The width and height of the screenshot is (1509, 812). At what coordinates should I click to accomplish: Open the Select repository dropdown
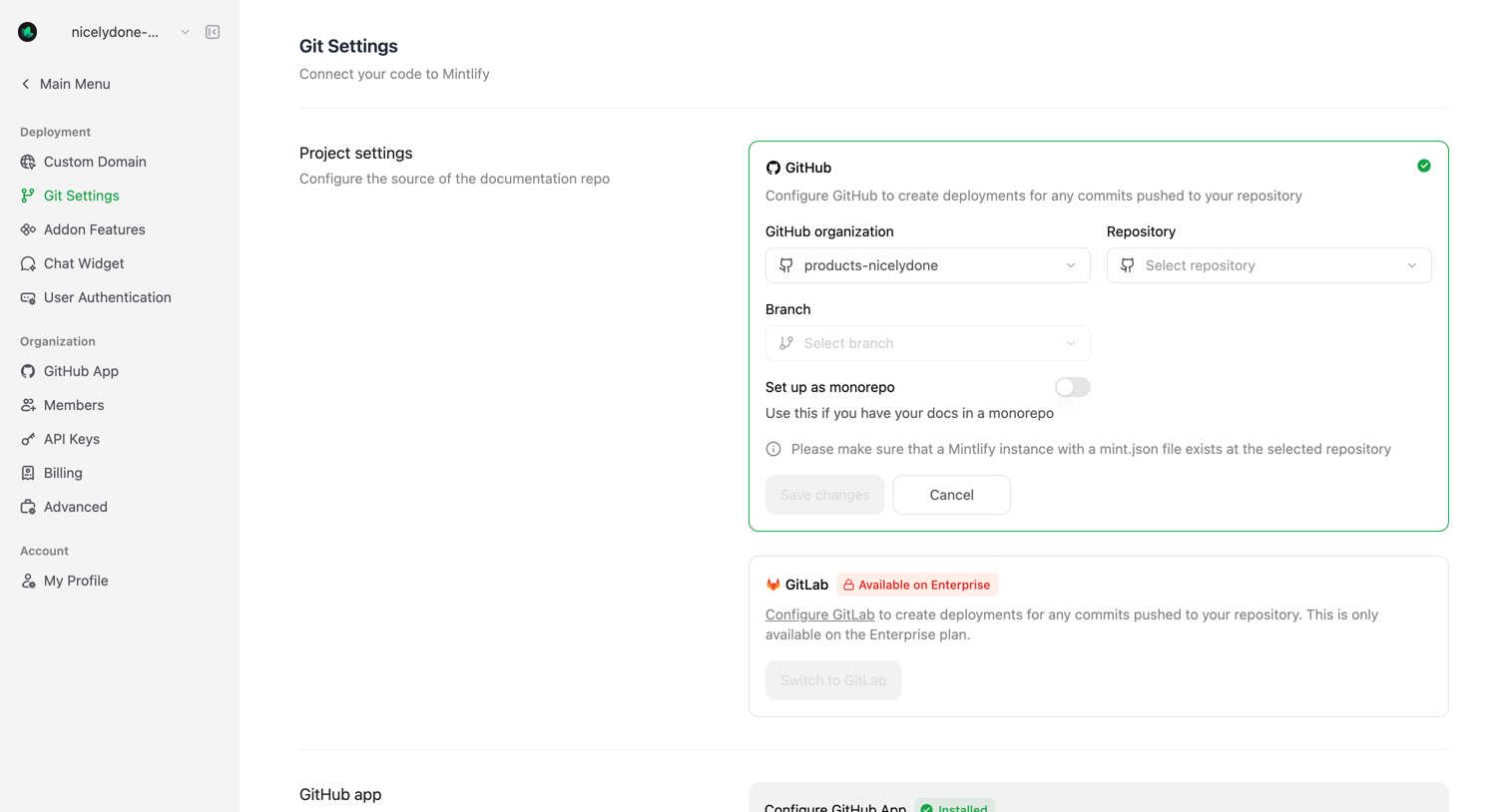coord(1269,265)
